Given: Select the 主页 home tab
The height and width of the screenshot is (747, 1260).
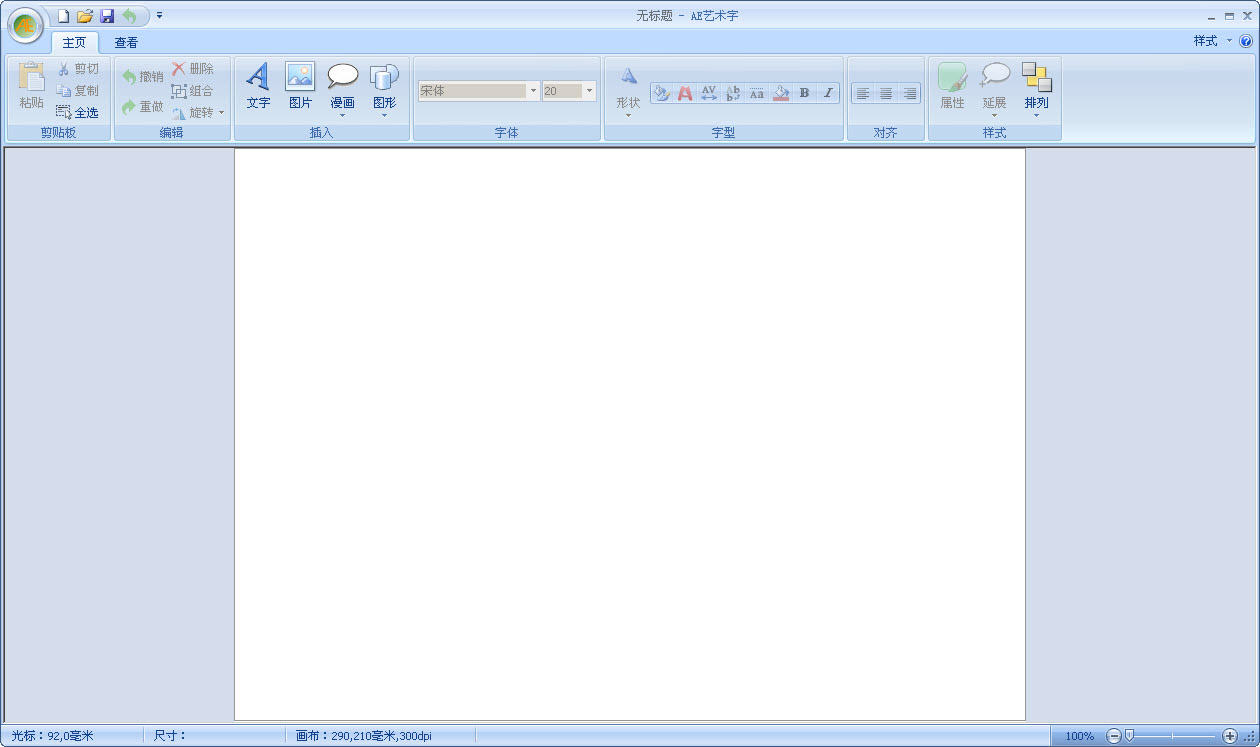Looking at the screenshot, I should [x=75, y=43].
